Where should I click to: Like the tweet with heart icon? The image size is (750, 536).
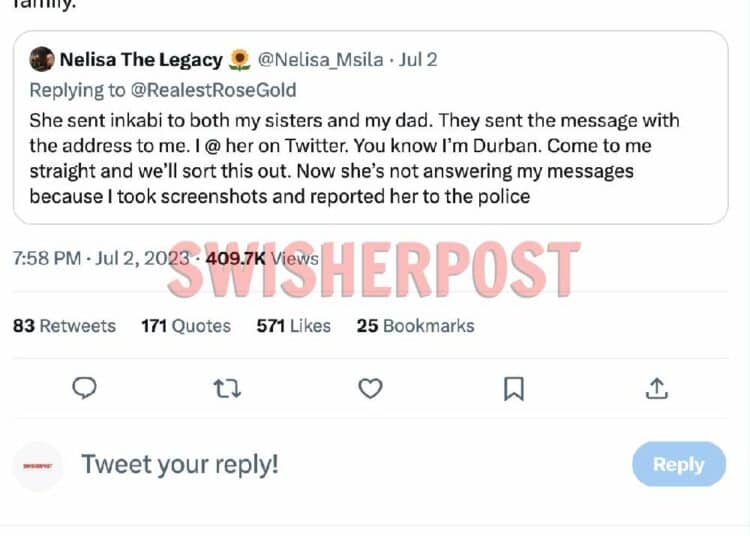click(x=370, y=388)
